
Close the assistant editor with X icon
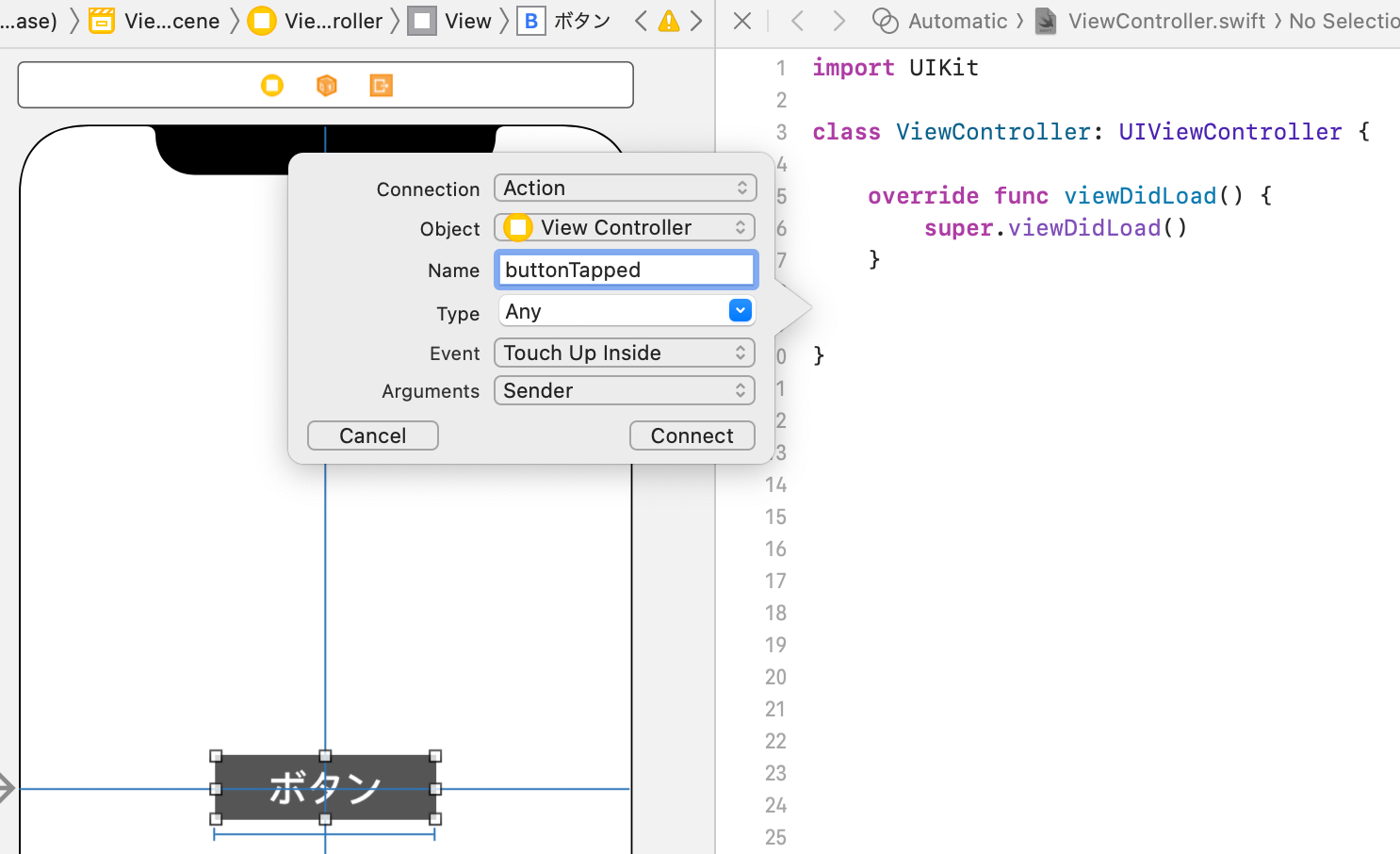[x=742, y=21]
